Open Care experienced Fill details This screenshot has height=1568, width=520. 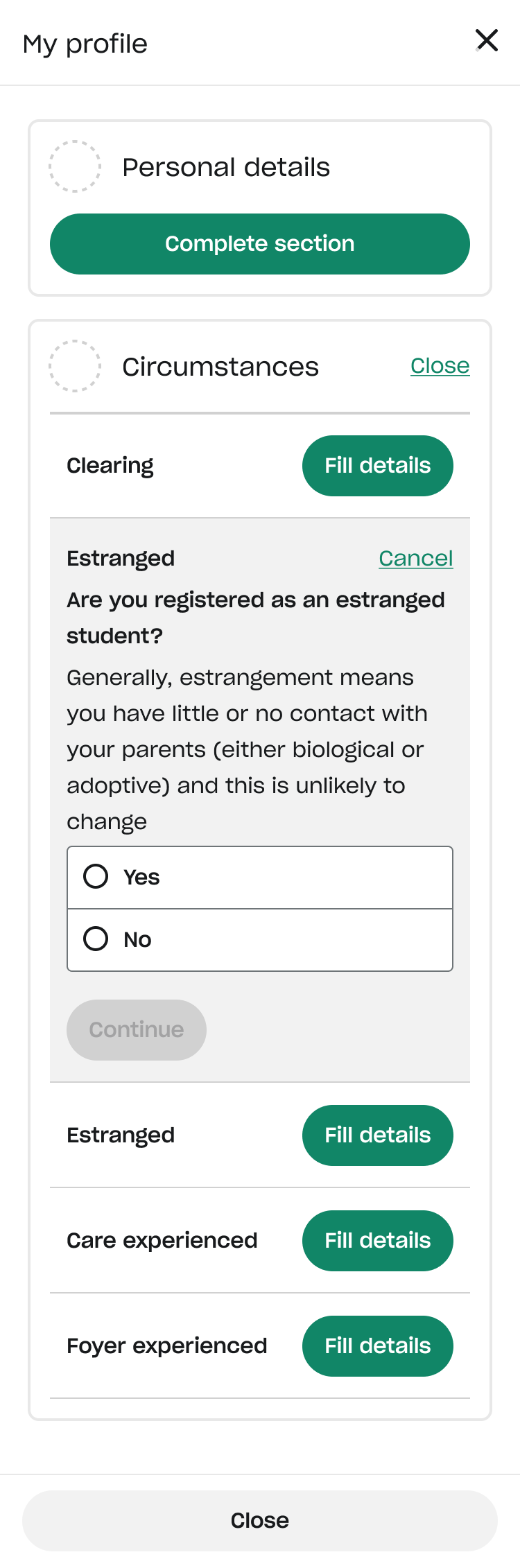[377, 1240]
